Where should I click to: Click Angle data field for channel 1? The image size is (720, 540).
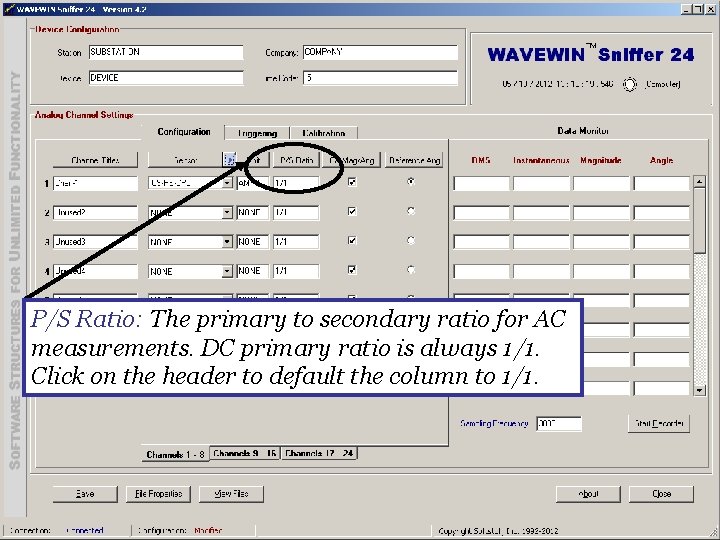coord(662,183)
